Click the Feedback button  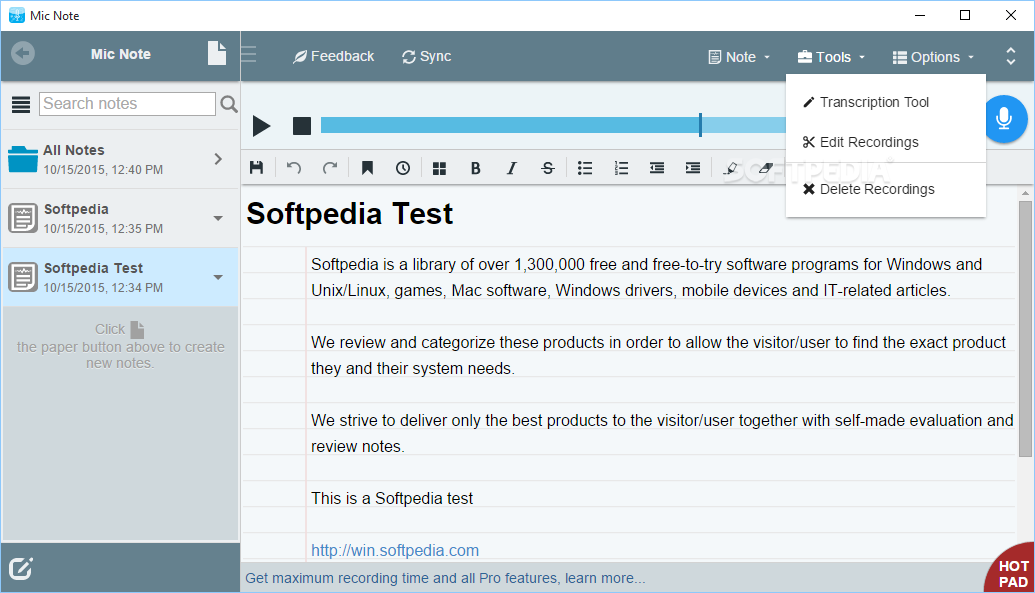[334, 57]
